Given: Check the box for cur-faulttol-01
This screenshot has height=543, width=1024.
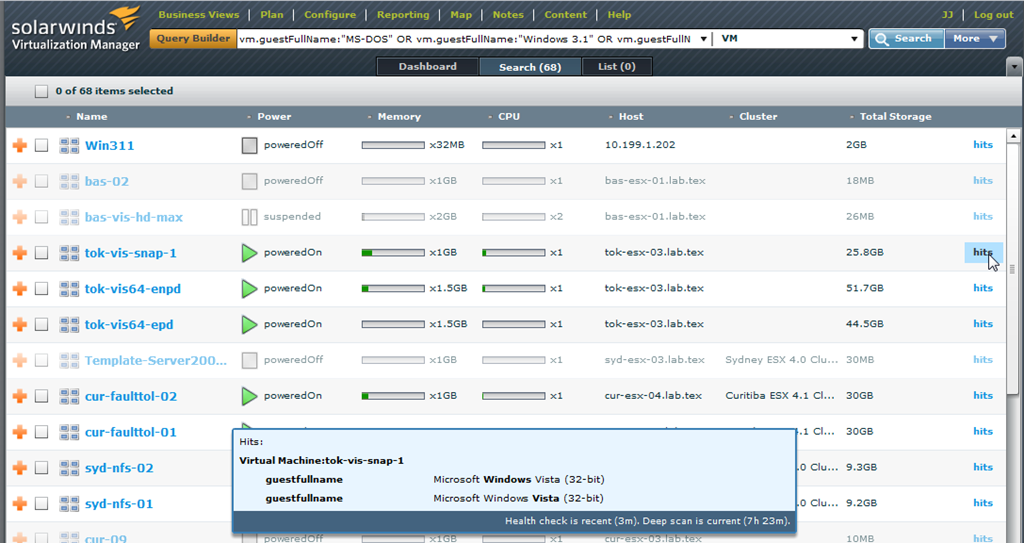Looking at the screenshot, I should [x=41, y=432].
